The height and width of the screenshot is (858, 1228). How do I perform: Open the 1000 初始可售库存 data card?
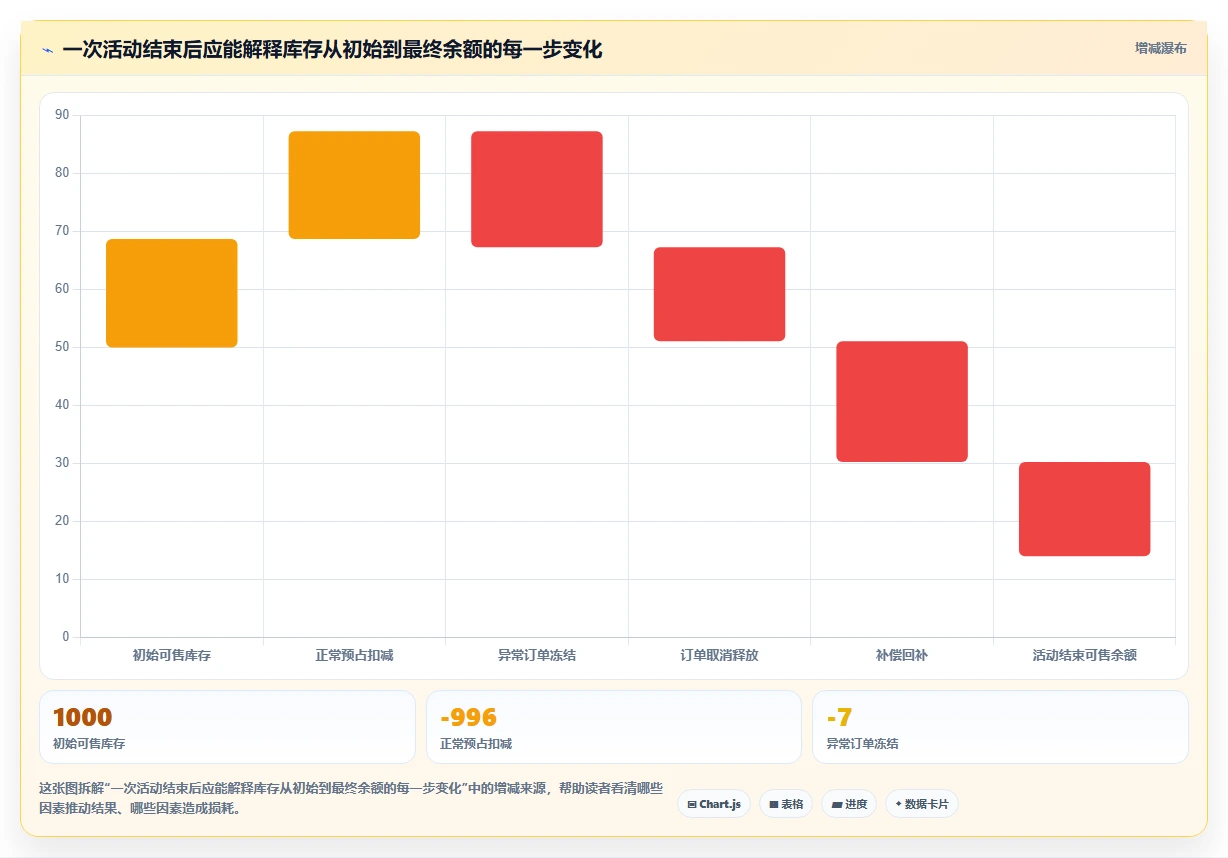tap(227, 727)
